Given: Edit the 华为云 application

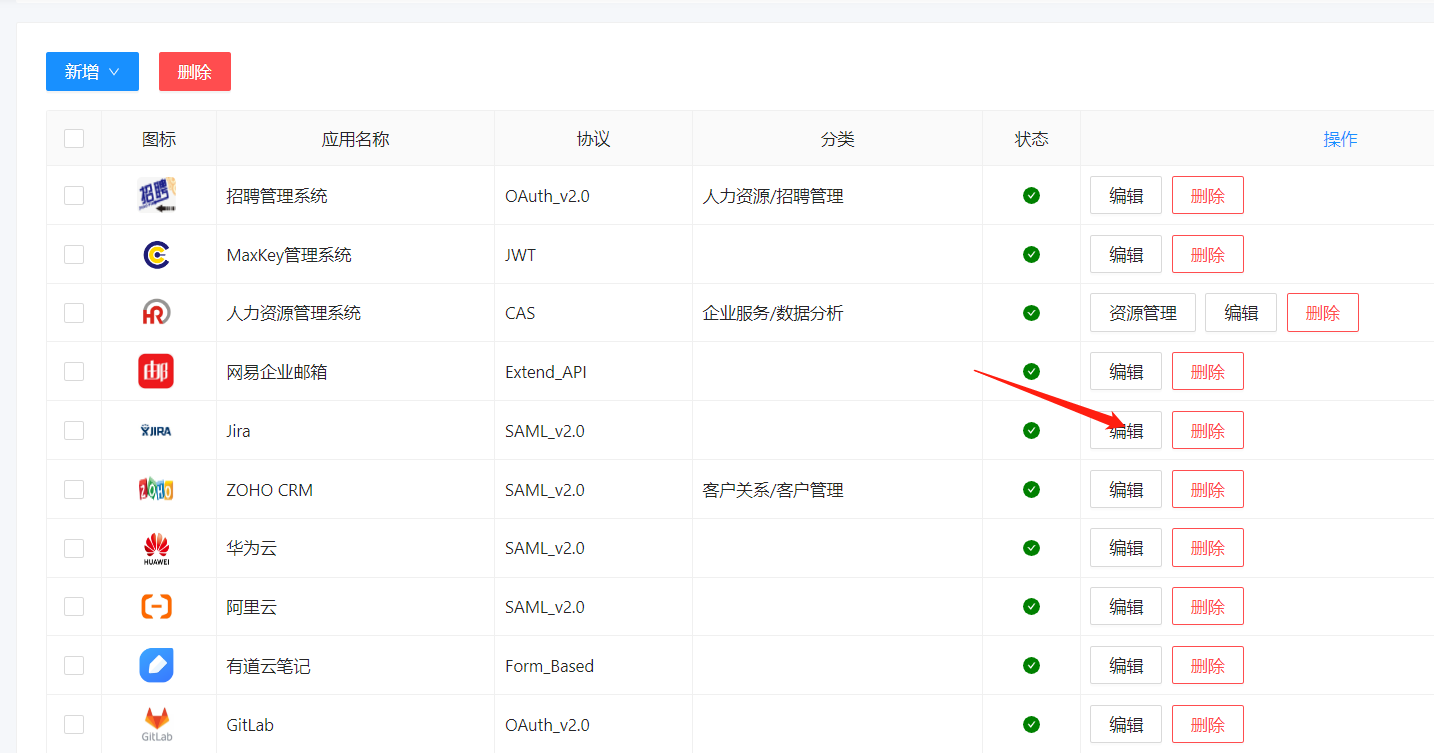Looking at the screenshot, I should pyautogui.click(x=1126, y=548).
